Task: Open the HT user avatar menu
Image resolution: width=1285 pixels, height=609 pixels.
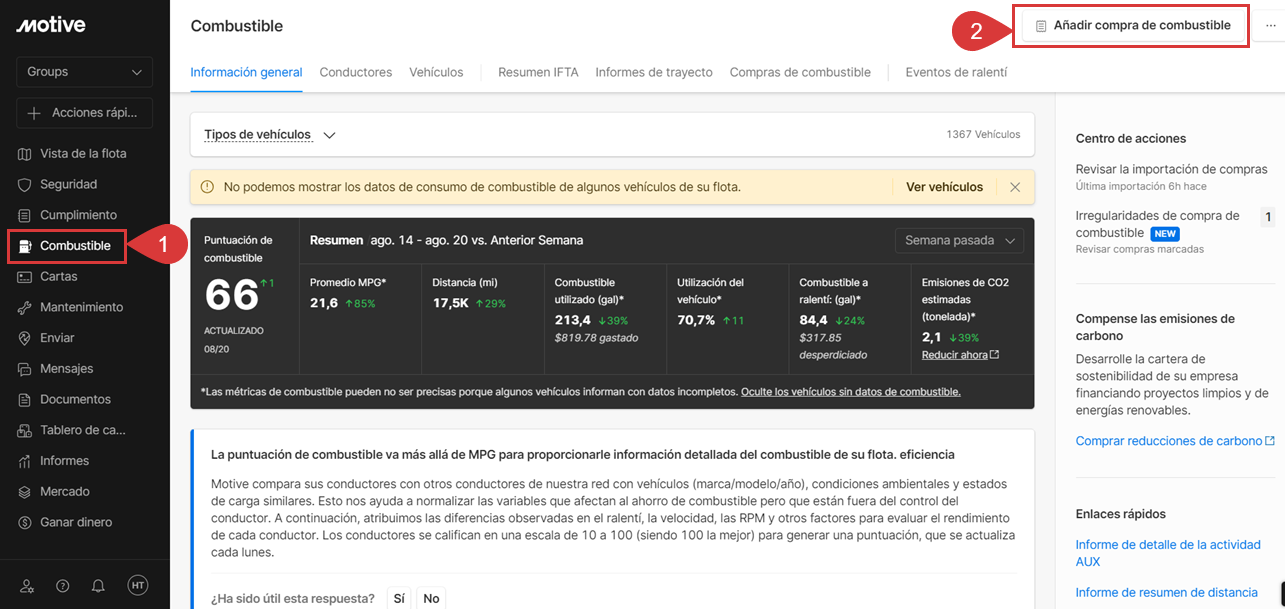Action: [138, 586]
